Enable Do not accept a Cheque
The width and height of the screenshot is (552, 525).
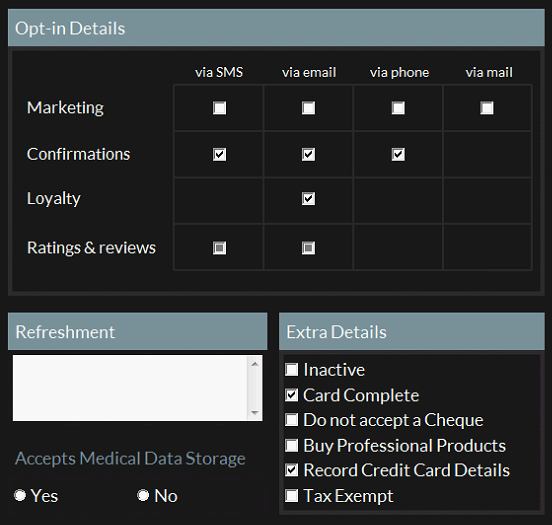[291, 420]
